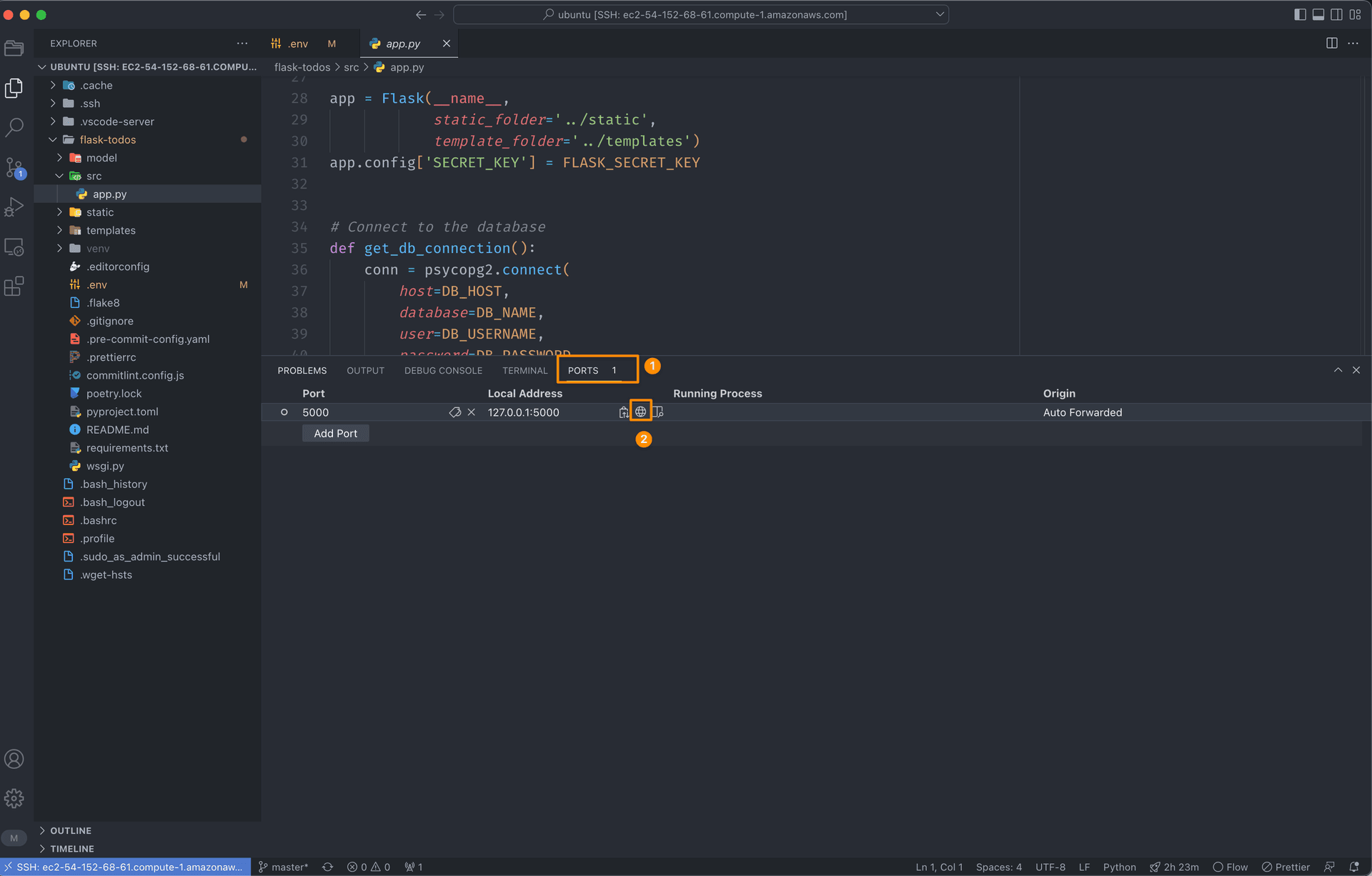Toggle the bottom panel layout button
Screen dimensions: 1372x876
[x=1318, y=14]
